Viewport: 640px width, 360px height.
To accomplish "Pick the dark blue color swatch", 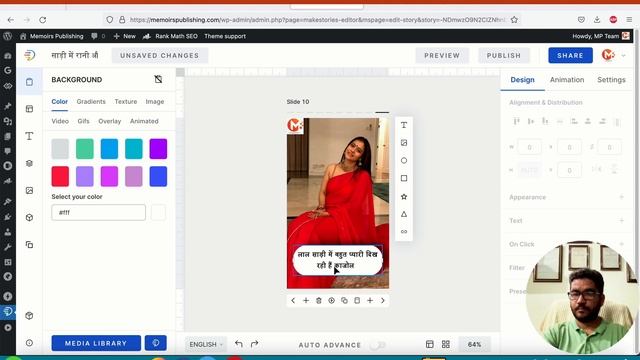I will pyautogui.click(x=158, y=176).
